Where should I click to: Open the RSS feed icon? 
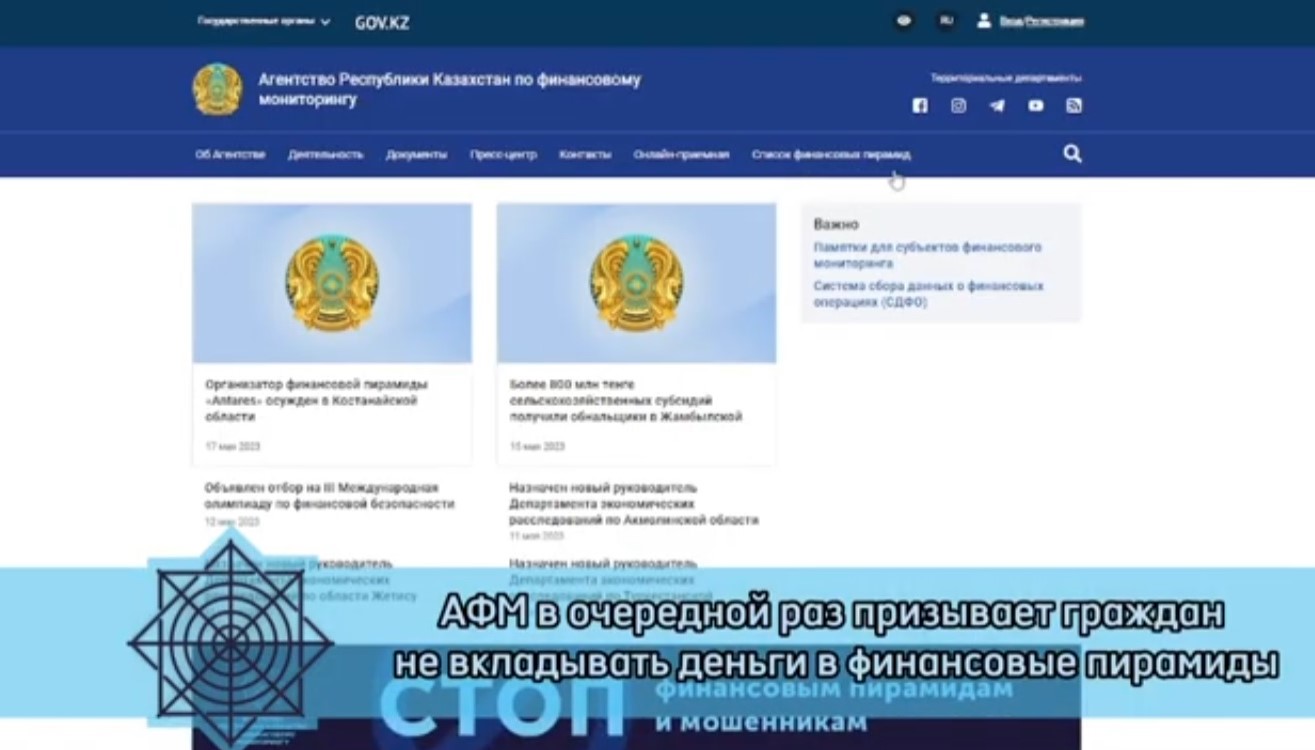(x=1074, y=105)
